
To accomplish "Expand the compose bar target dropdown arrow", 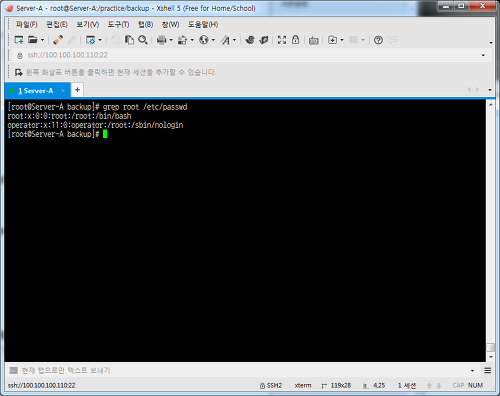I will pyautogui.click(x=472, y=371).
